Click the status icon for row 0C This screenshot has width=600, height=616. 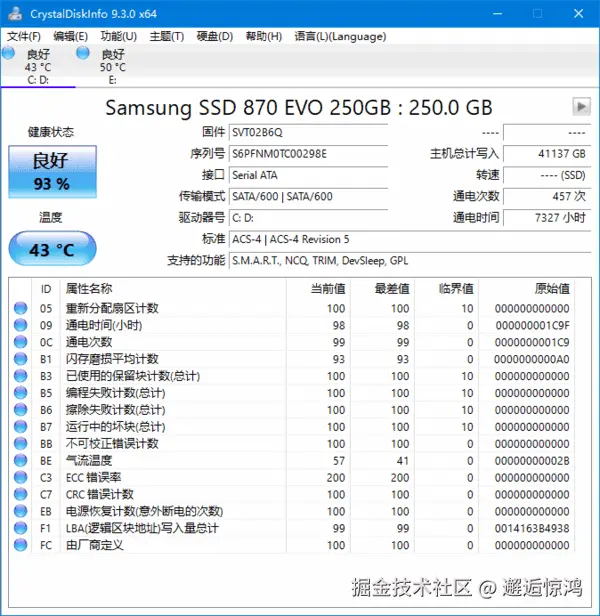pyautogui.click(x=20, y=342)
